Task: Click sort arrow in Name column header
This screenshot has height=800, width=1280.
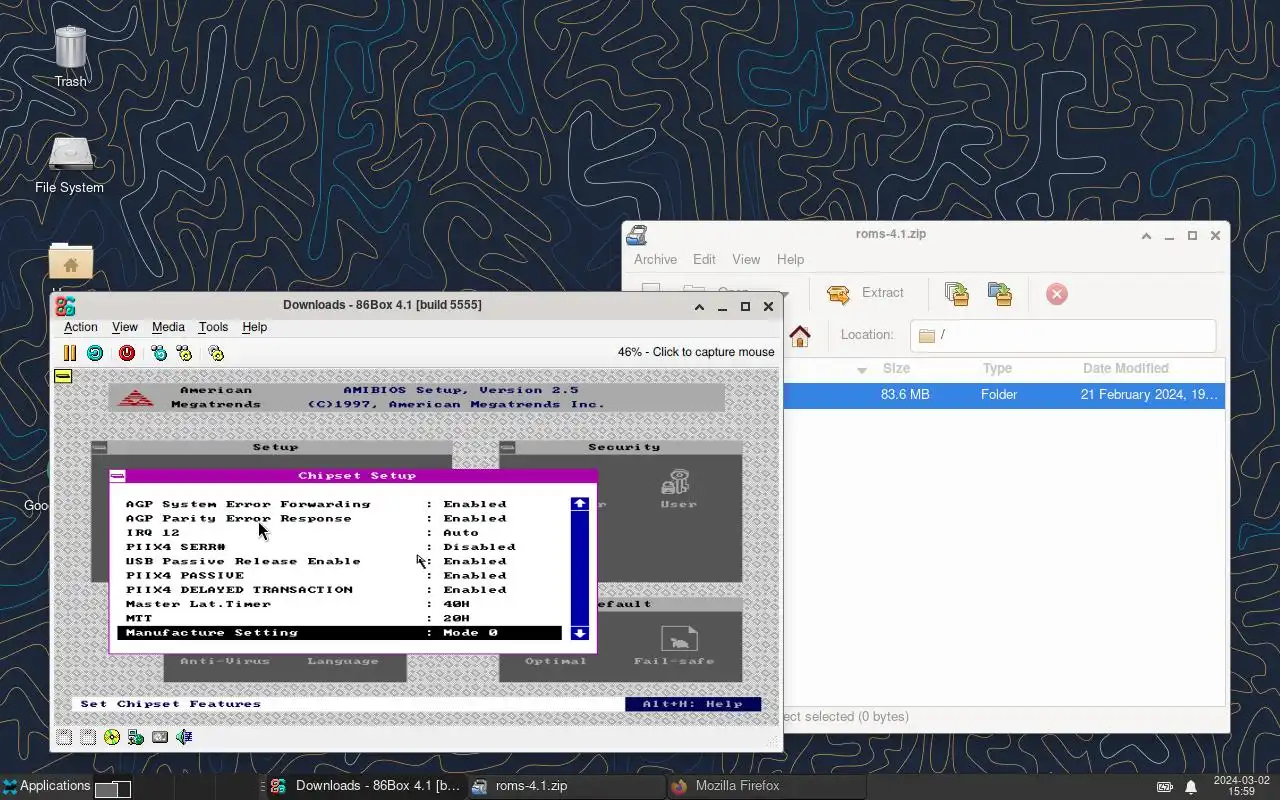Action: (x=862, y=370)
